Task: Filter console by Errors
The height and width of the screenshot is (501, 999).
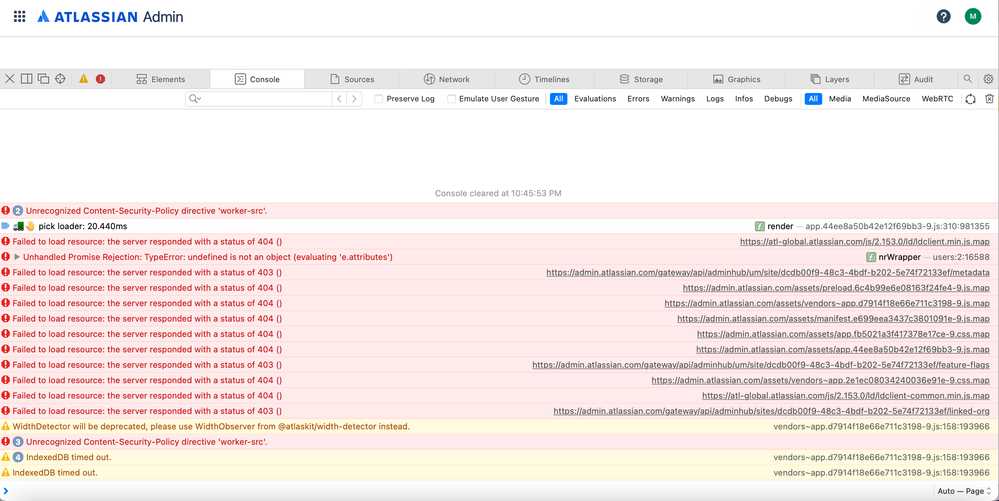Action: coord(638,99)
